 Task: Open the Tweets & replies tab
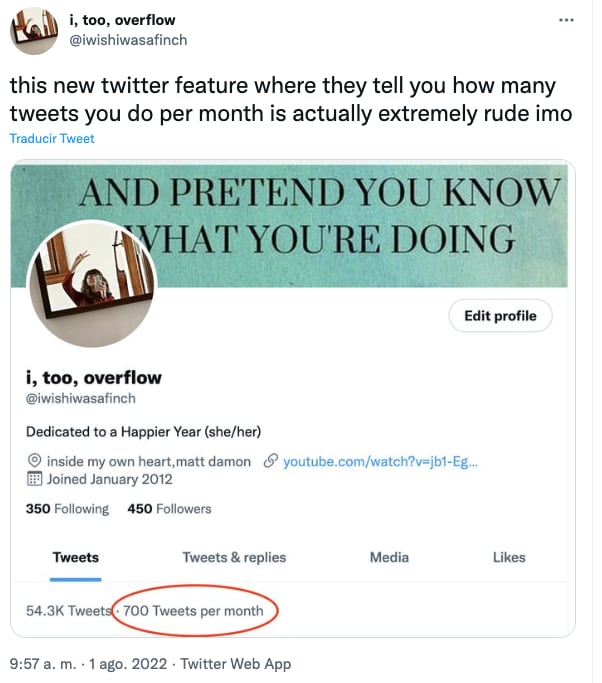click(234, 557)
